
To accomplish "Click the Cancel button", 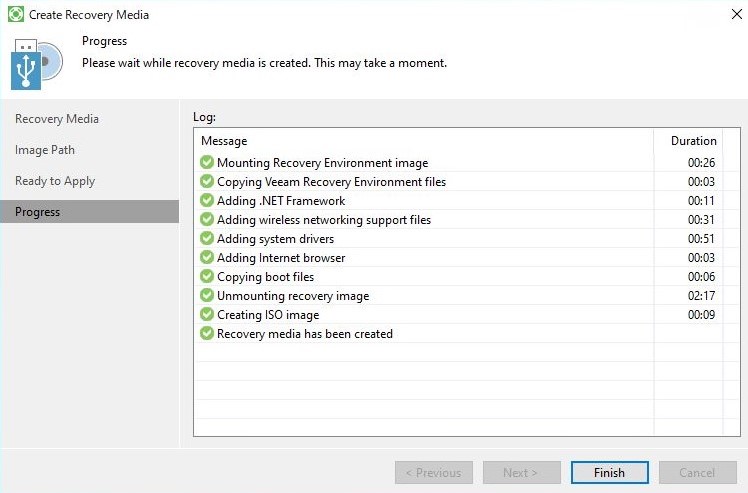I will (x=697, y=472).
